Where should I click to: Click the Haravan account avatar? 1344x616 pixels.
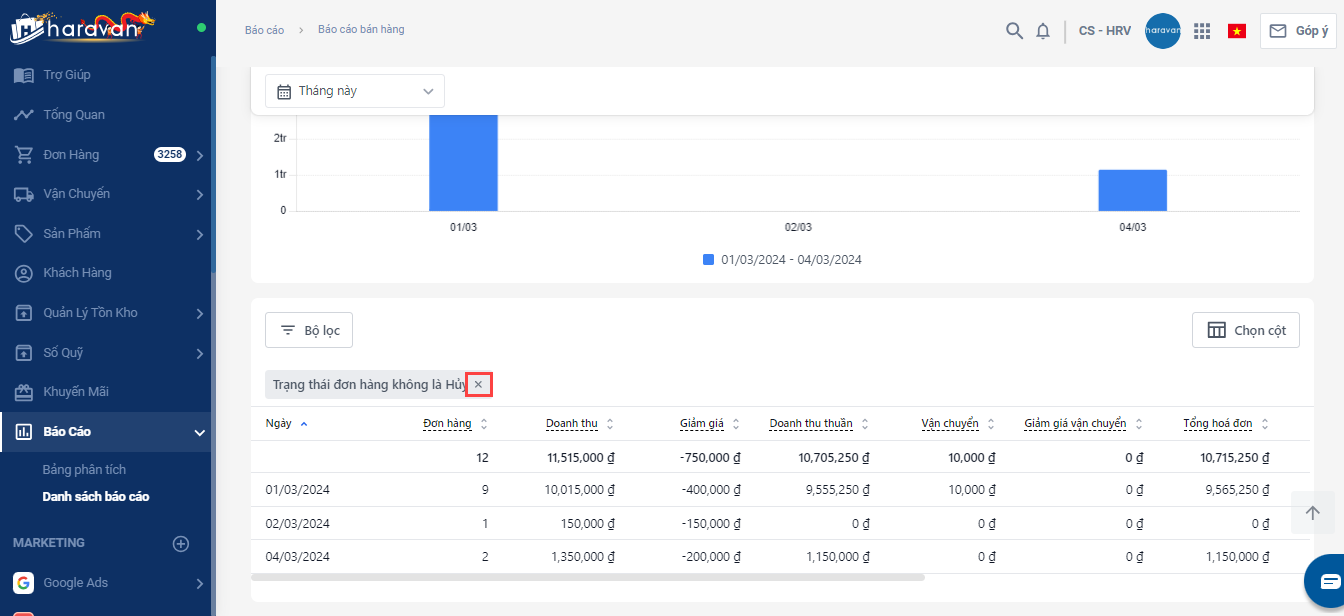(1163, 31)
